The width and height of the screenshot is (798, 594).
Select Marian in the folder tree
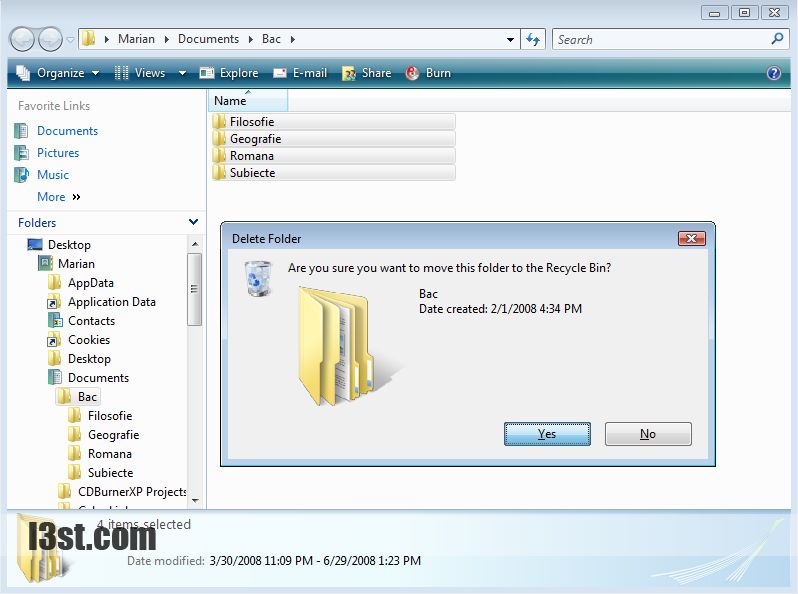point(76,264)
